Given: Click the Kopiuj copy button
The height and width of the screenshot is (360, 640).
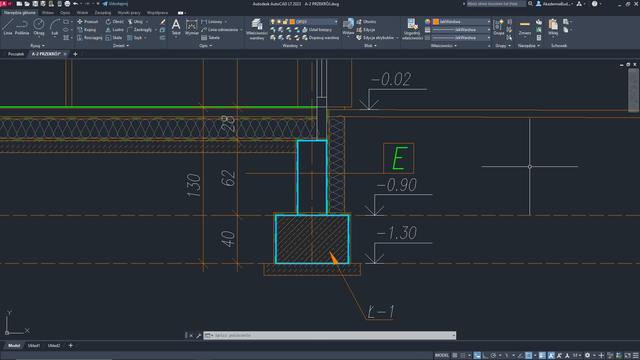Looking at the screenshot, I should click(x=87, y=30).
